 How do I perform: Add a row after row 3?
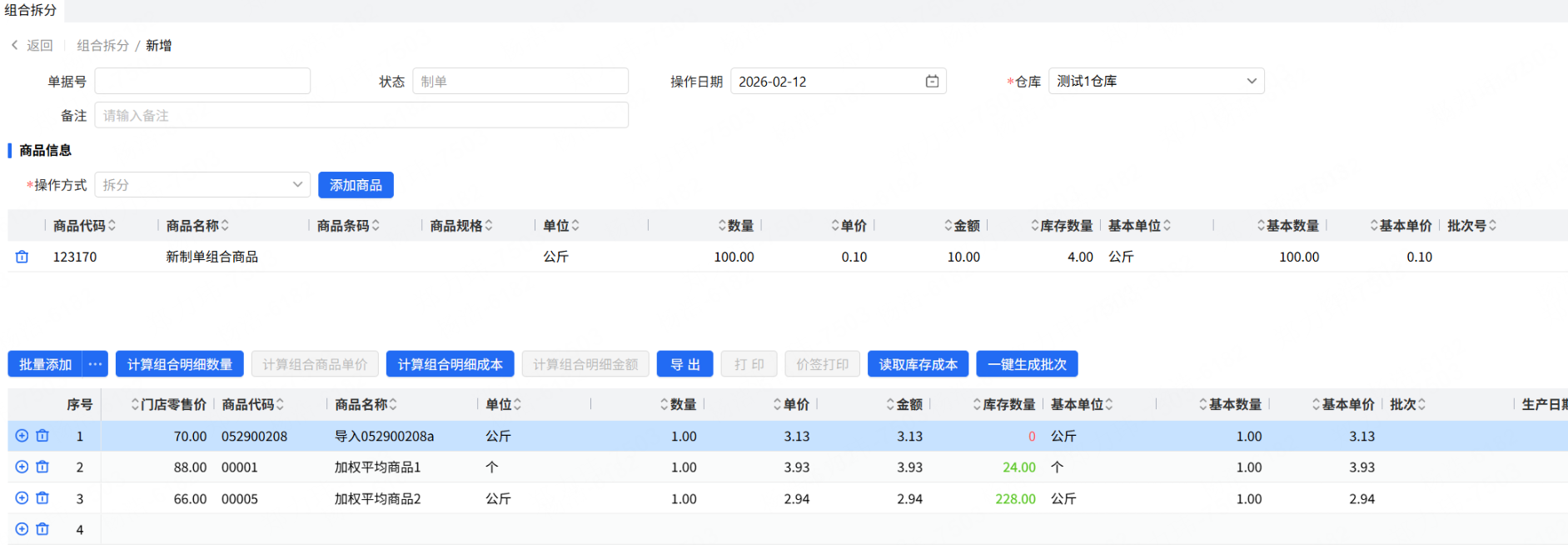(22, 498)
